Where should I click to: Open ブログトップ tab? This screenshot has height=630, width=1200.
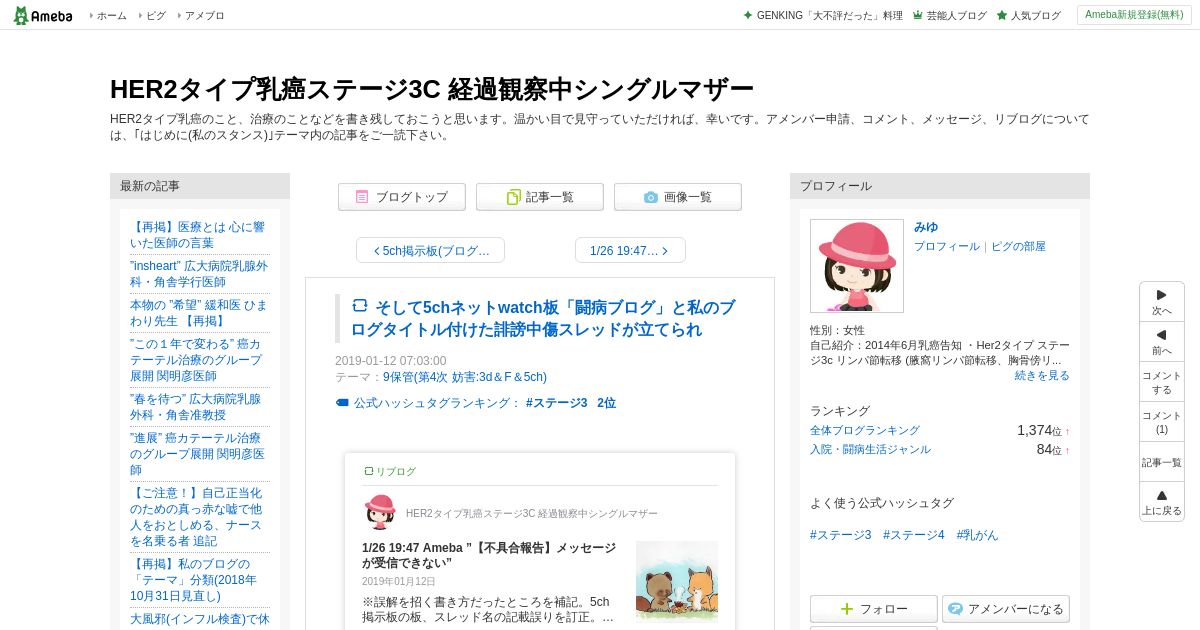point(402,197)
